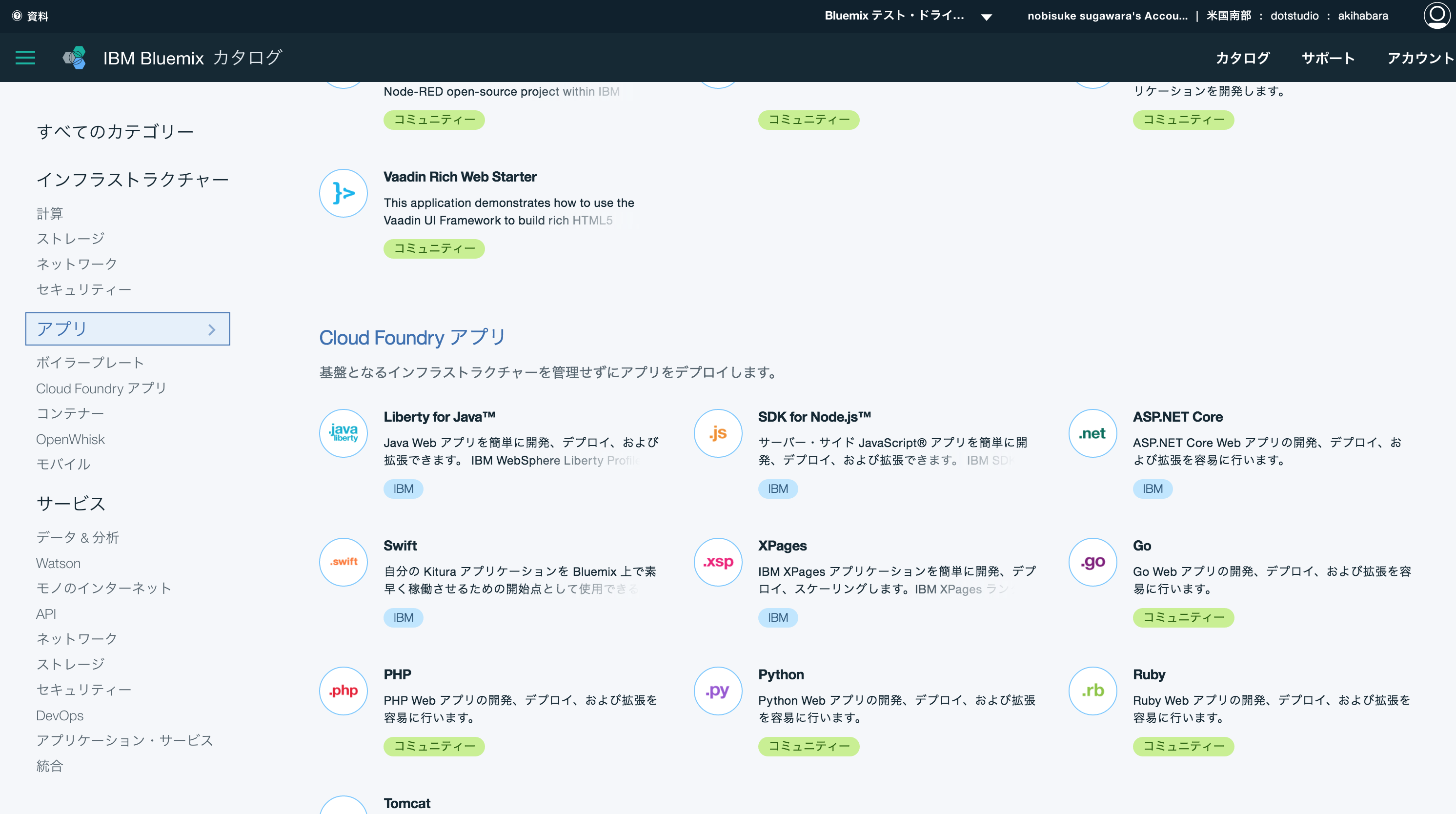Screen dimensions: 1456x814
Task: Click the Vaadin Rich Web Starter icon
Action: click(343, 193)
